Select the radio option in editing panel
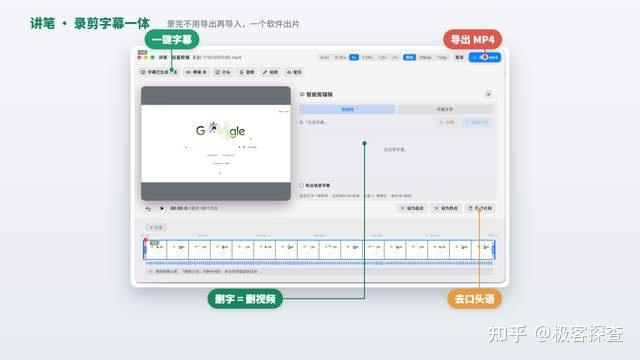This screenshot has width=640, height=360. (302, 185)
